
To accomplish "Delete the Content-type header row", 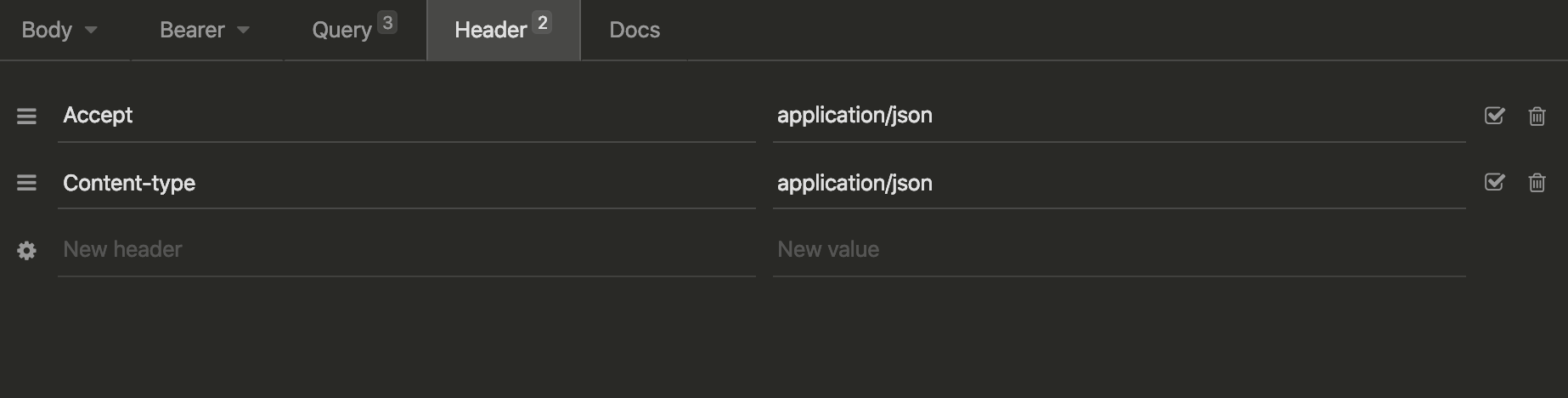I will click(x=1537, y=183).
